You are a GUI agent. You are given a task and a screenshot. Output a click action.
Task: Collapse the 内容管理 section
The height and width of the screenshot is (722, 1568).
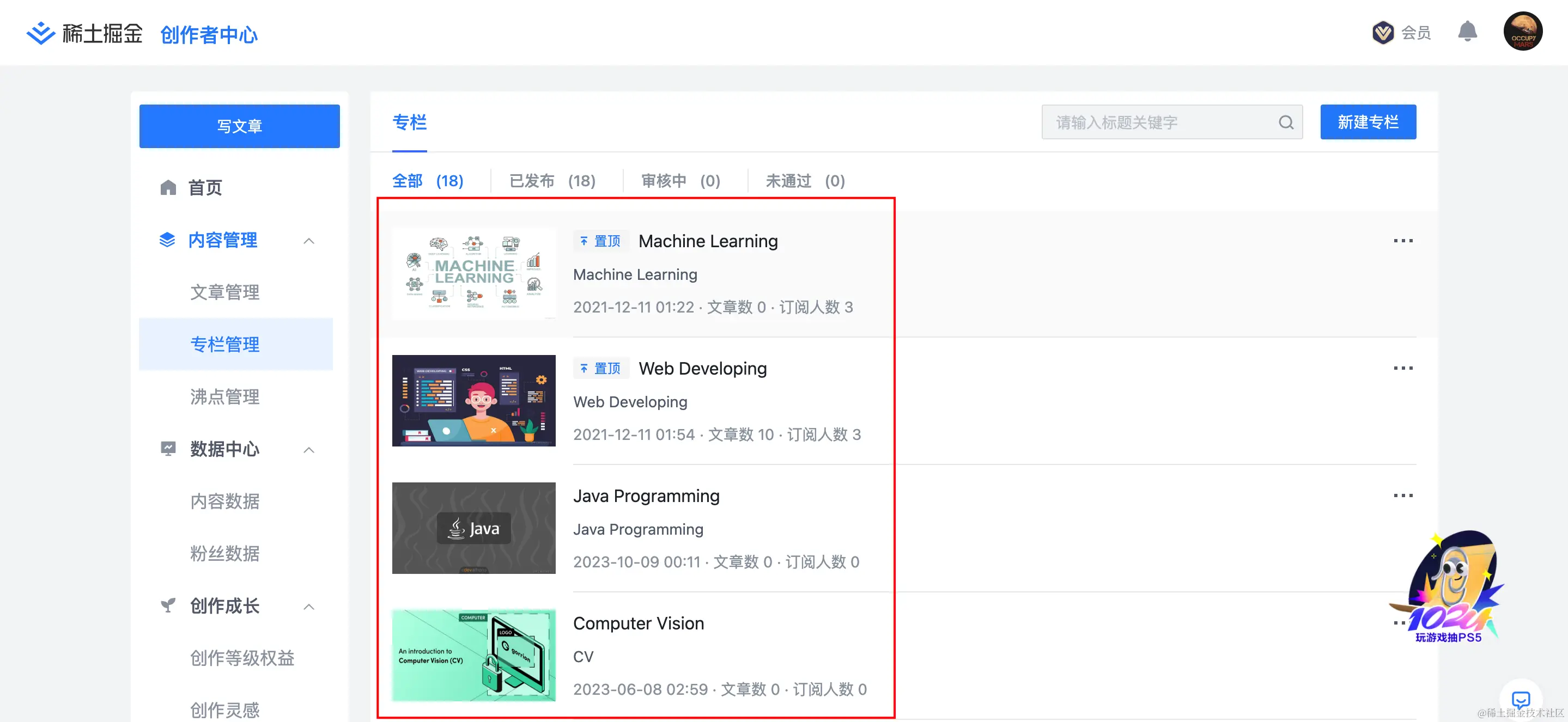point(308,241)
